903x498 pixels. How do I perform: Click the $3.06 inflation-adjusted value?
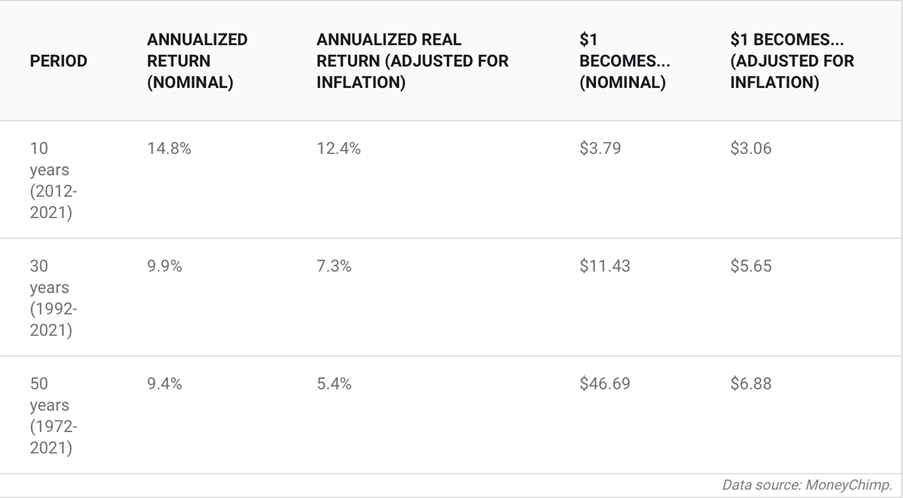click(751, 149)
